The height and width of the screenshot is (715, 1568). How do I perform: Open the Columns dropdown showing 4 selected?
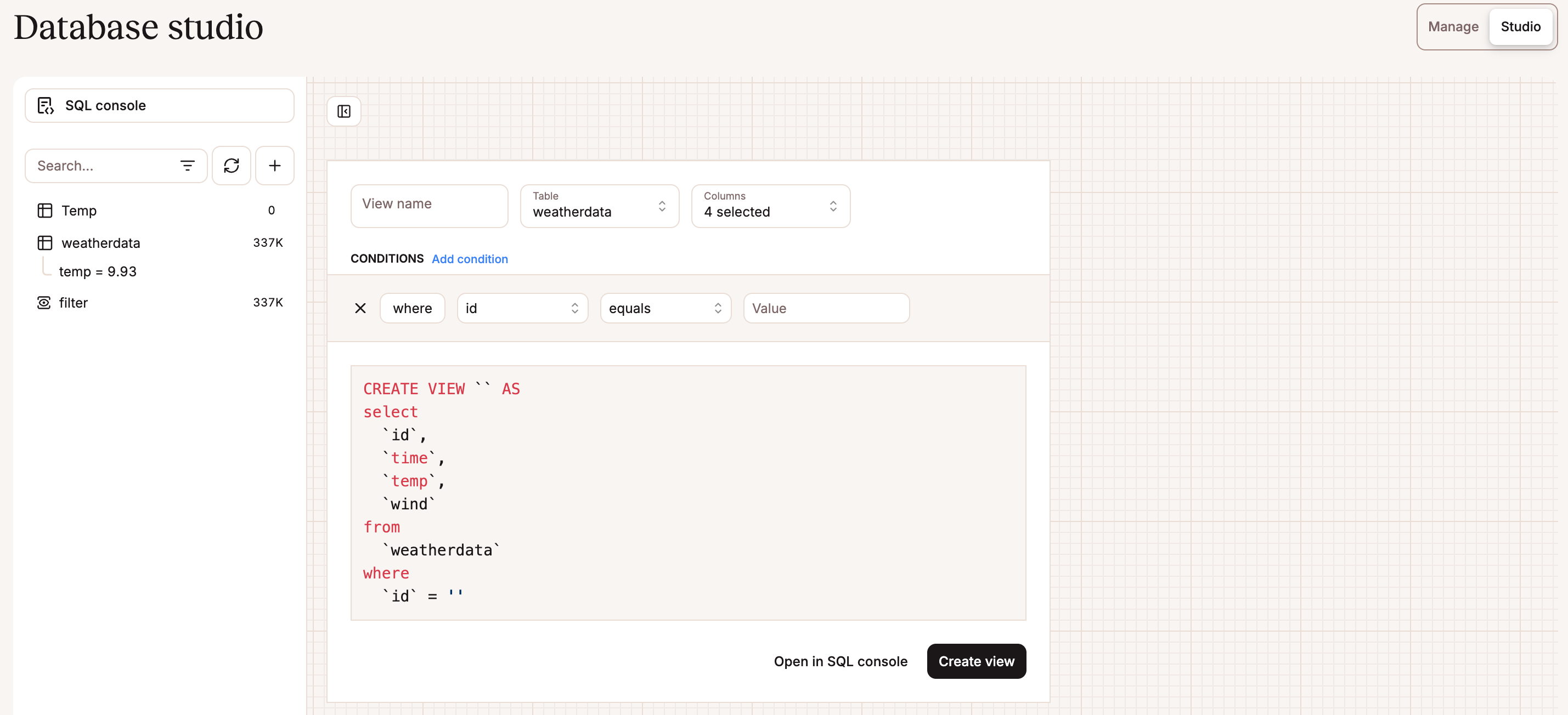770,206
